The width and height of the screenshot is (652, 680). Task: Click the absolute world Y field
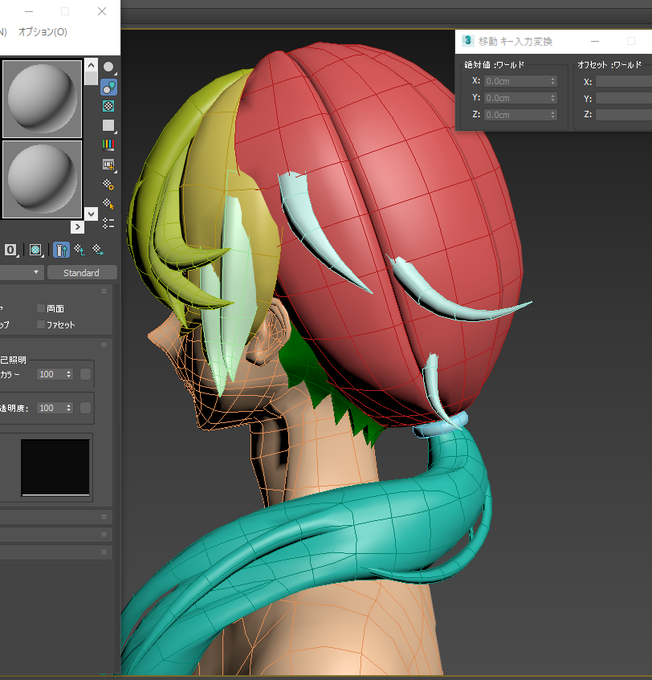click(520, 98)
